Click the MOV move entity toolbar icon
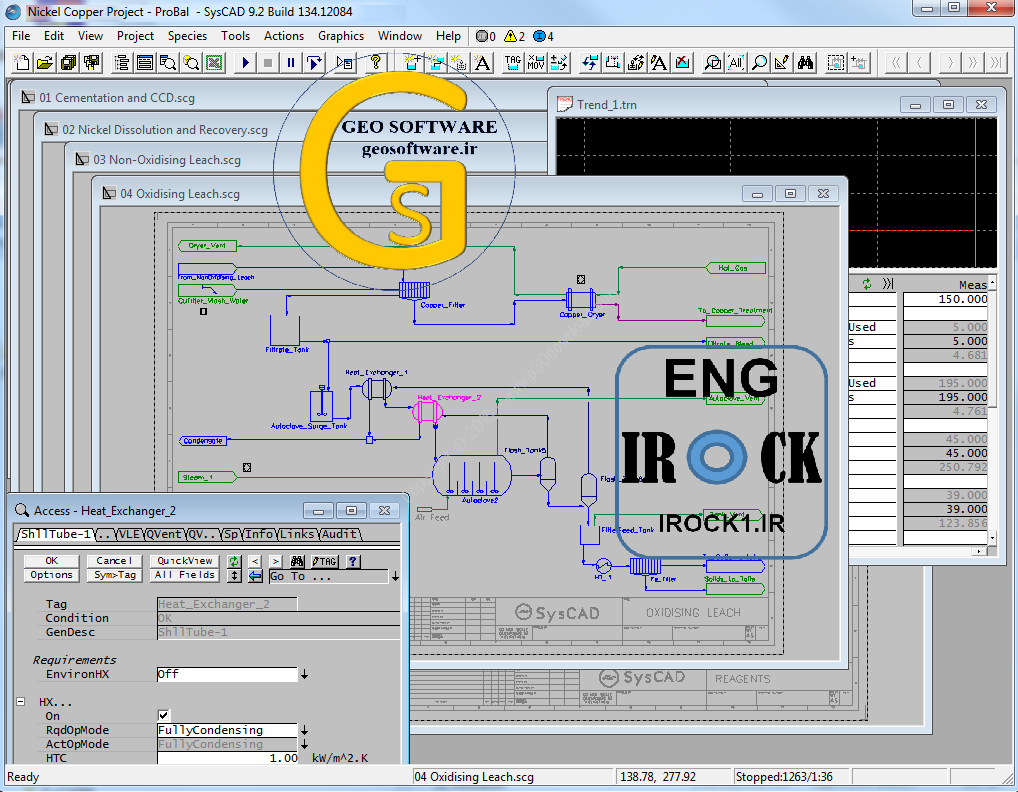This screenshot has height=792, width=1018. [x=536, y=63]
